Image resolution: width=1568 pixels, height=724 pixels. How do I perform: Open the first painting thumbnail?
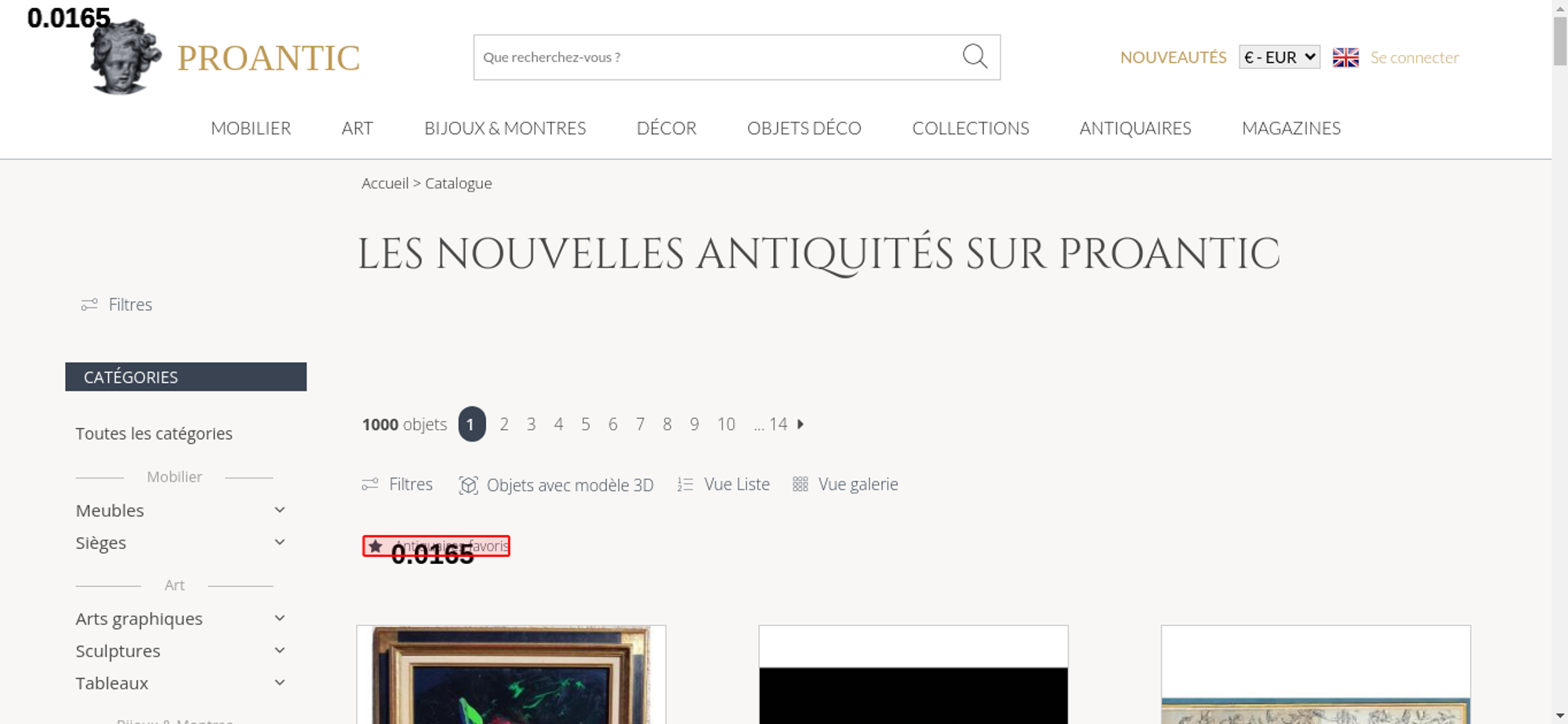point(511,675)
